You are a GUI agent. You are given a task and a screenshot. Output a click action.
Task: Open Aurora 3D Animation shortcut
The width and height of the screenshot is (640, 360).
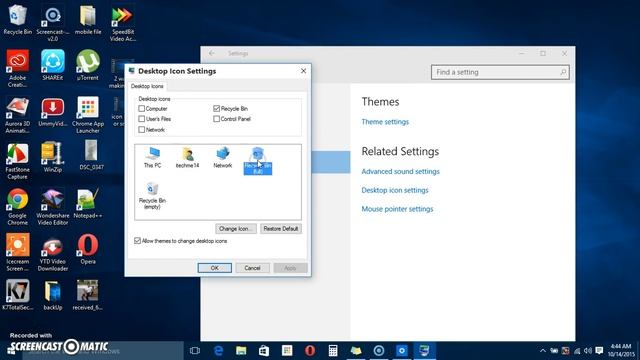click(x=18, y=115)
